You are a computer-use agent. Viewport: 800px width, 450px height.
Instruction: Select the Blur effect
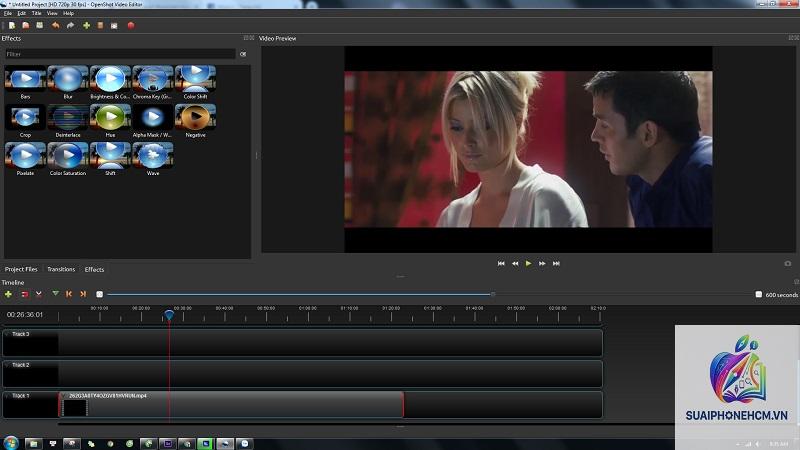pos(68,83)
